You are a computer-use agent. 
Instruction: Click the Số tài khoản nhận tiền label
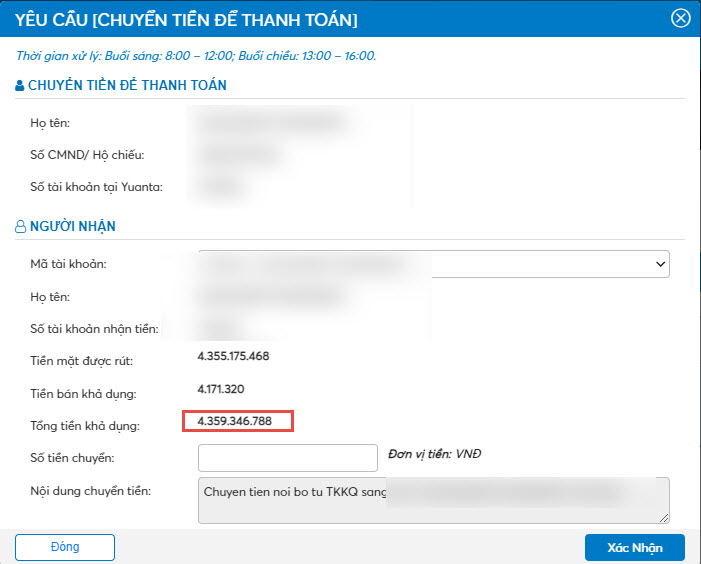94,329
